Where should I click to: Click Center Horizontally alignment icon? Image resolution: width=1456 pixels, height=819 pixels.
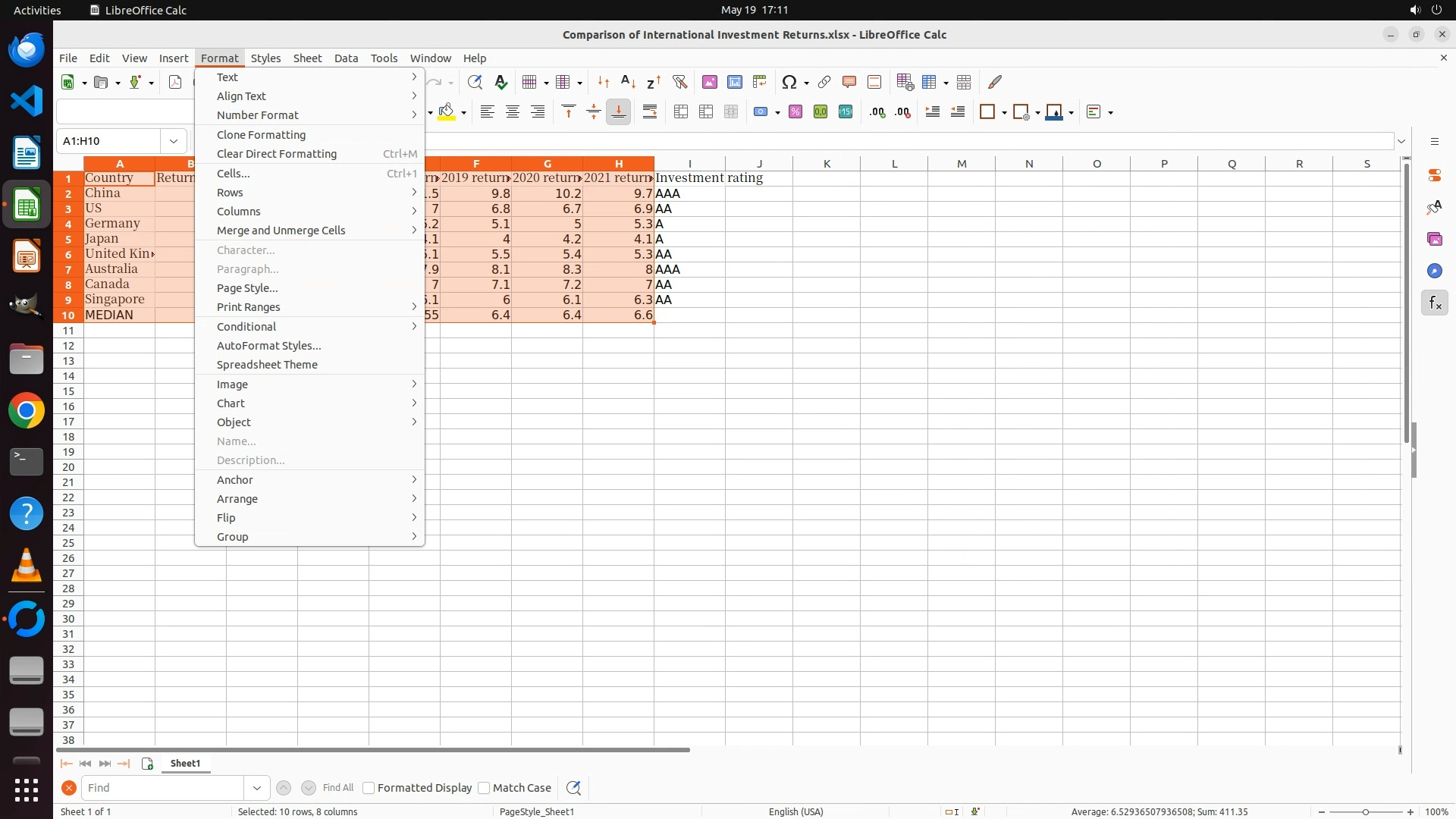(x=513, y=112)
